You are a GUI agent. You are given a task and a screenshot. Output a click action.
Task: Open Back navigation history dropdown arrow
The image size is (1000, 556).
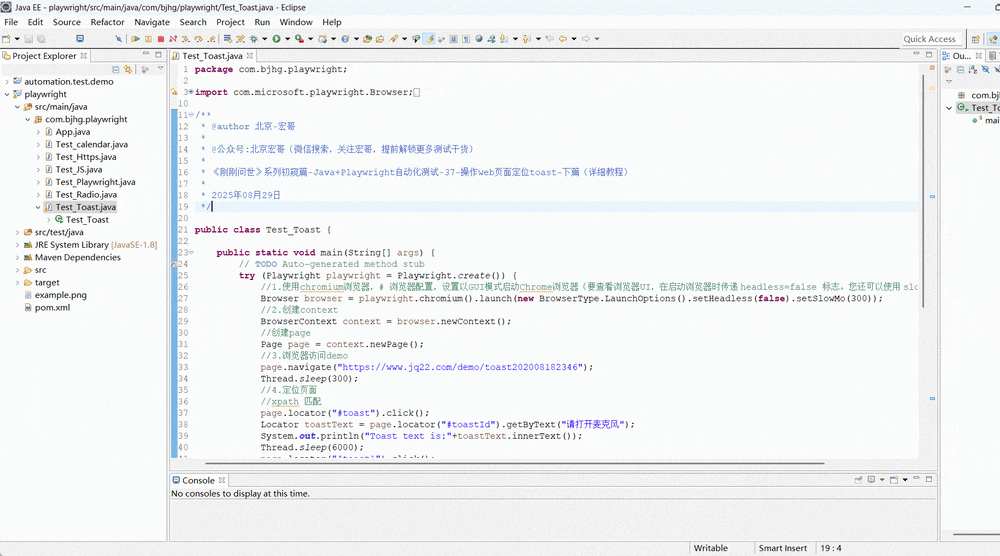(574, 38)
